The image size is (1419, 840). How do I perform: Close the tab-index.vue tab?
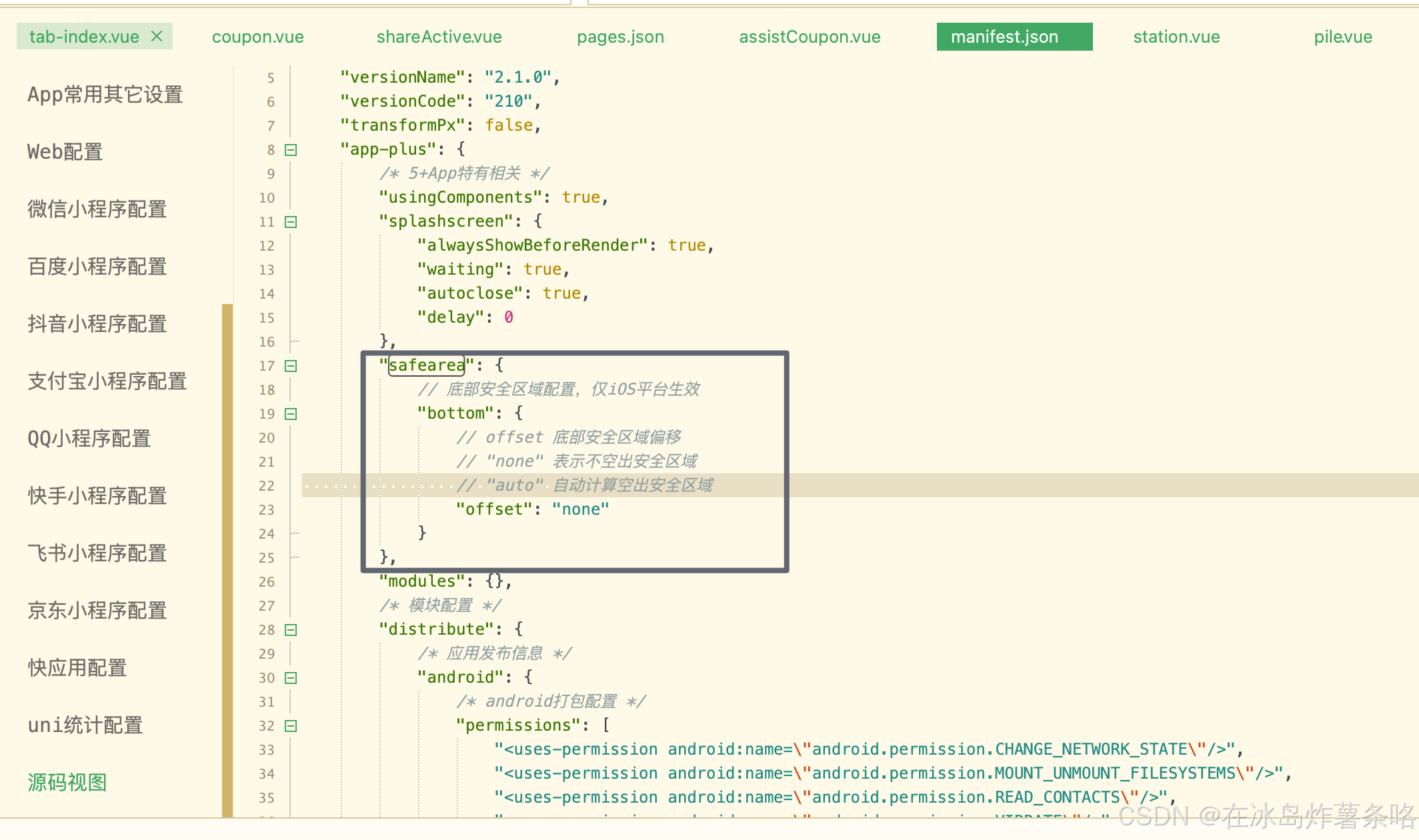(157, 36)
